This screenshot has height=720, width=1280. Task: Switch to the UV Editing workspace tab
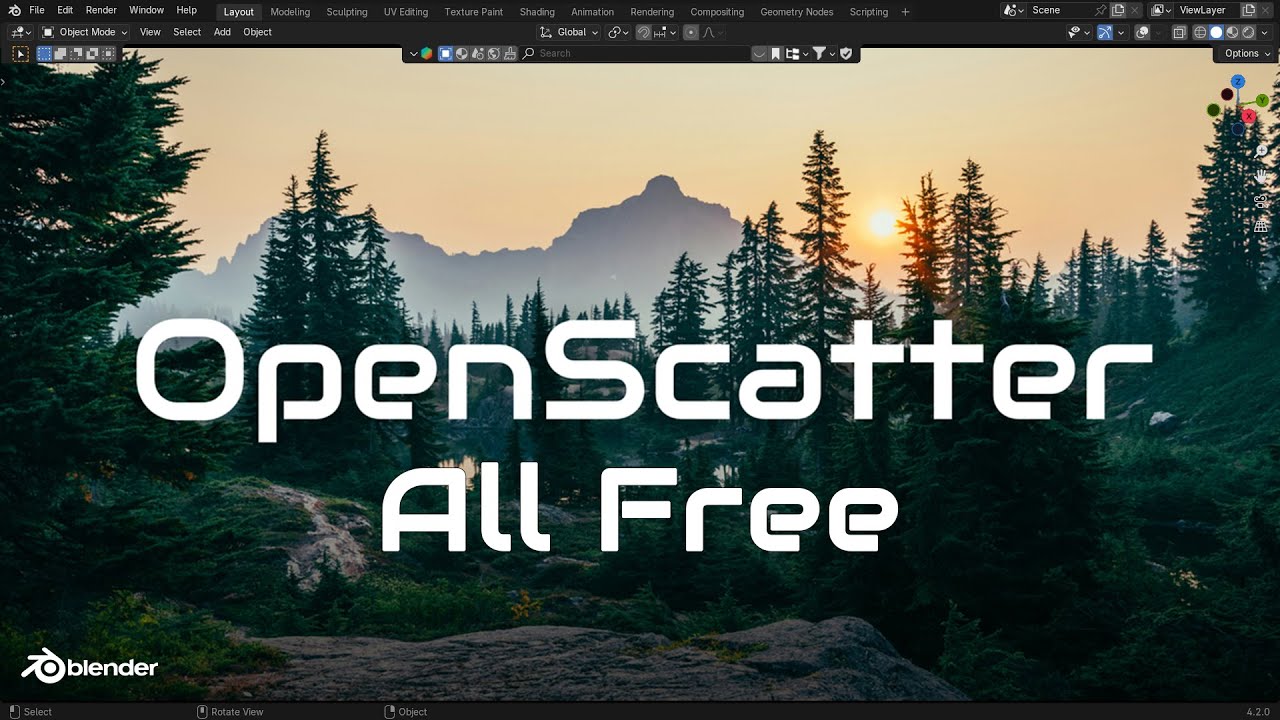405,12
